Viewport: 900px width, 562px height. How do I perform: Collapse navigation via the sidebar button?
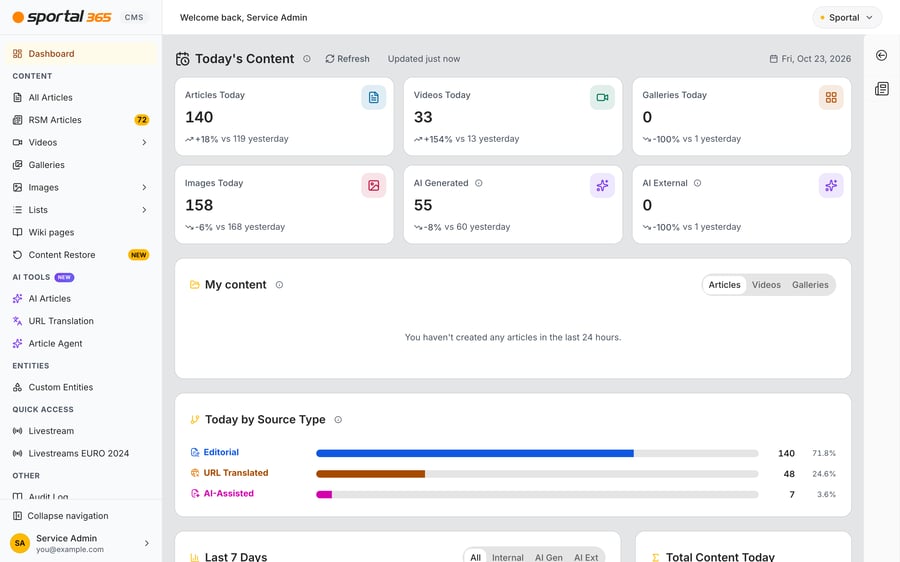tap(61, 516)
